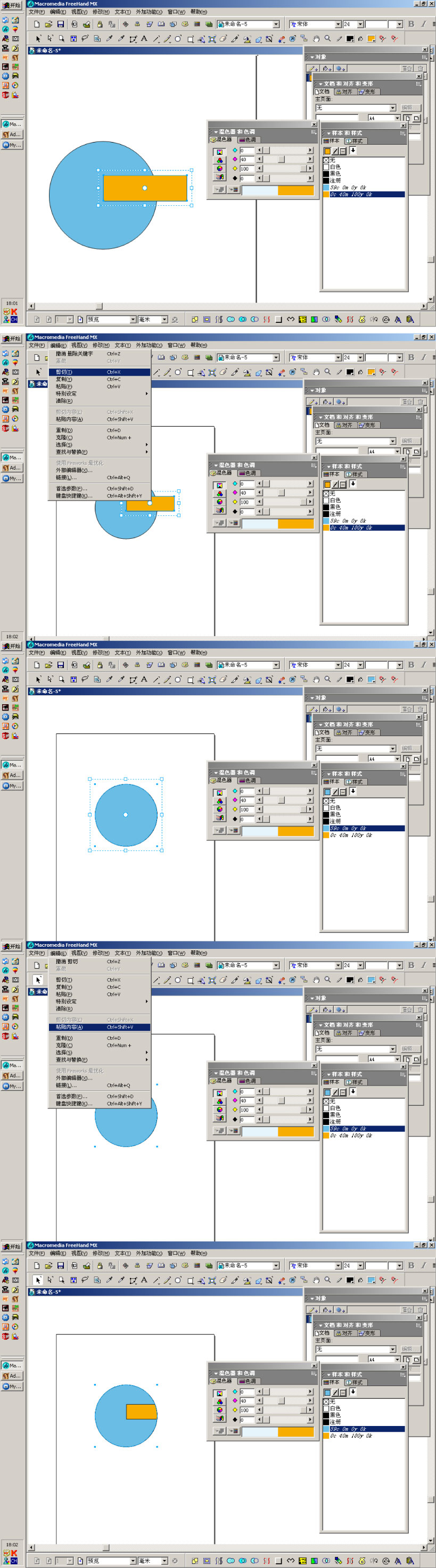Viewport: 436px width, 1568px height.
Task: Select the Text tool in the fifth screenshot
Action: (x=144, y=1280)
